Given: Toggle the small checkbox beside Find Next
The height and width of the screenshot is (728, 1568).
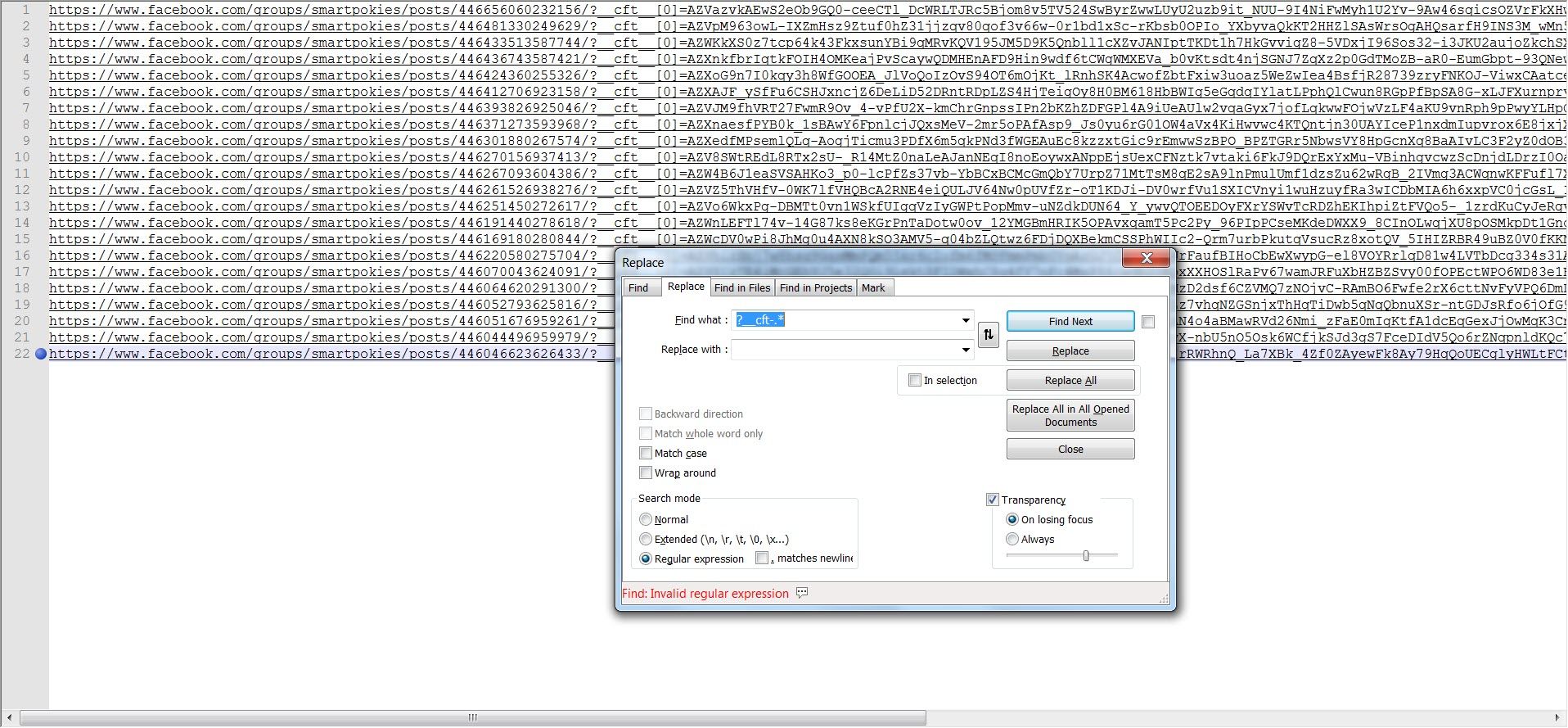Looking at the screenshot, I should click(1148, 322).
